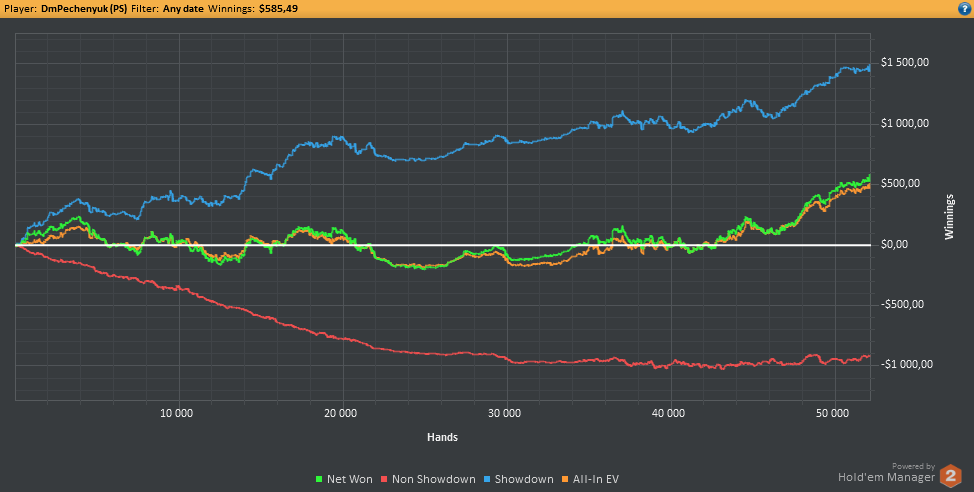Toggle the Net Won legend entry
Image resolution: width=974 pixels, height=492 pixels.
(x=344, y=479)
